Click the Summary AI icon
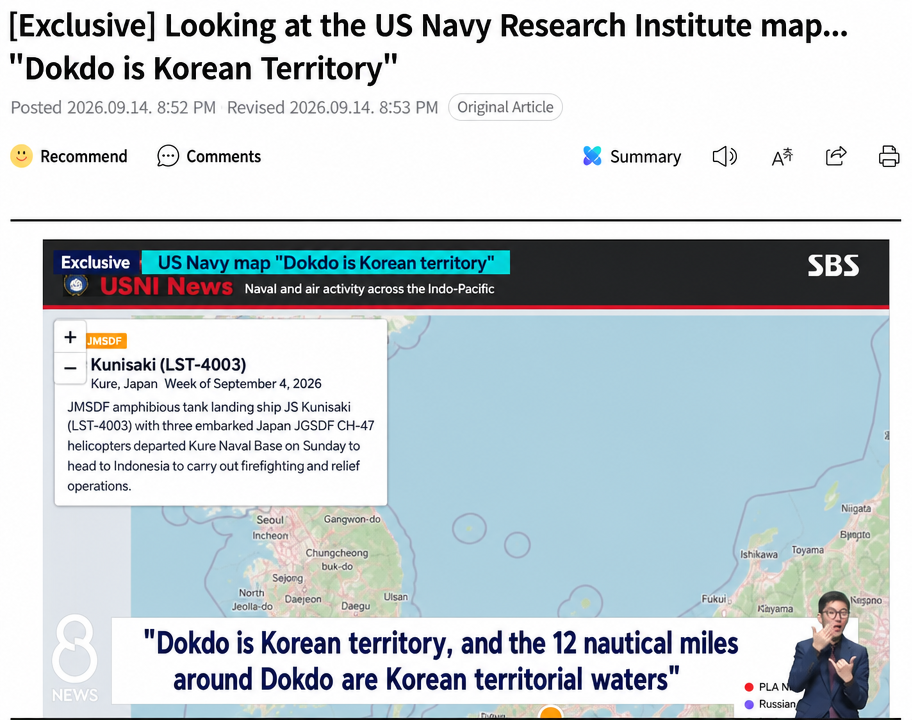The image size is (912, 720). pos(592,156)
